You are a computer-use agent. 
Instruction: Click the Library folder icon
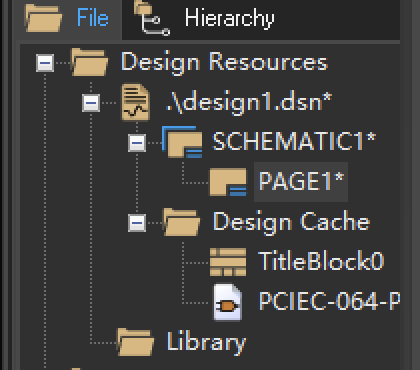pyautogui.click(x=136, y=342)
